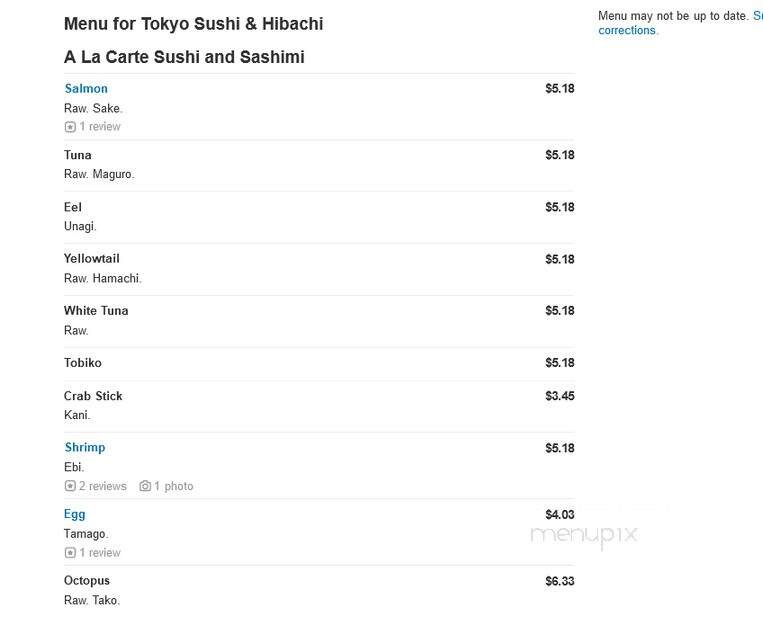Open the "2 reviews" link for Shrimp
Image resolution: width=763 pixels, height=617 pixels.
[103, 487]
